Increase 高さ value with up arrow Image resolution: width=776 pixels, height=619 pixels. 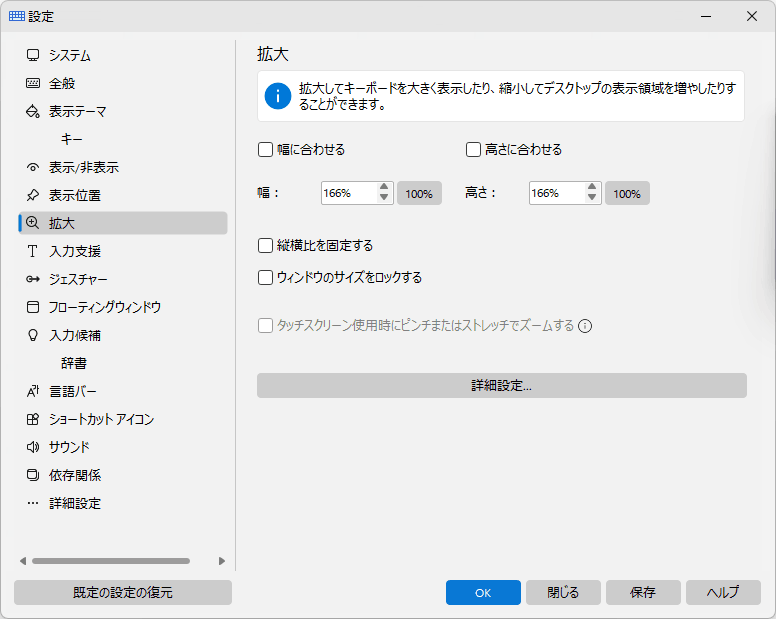pyautogui.click(x=592, y=187)
